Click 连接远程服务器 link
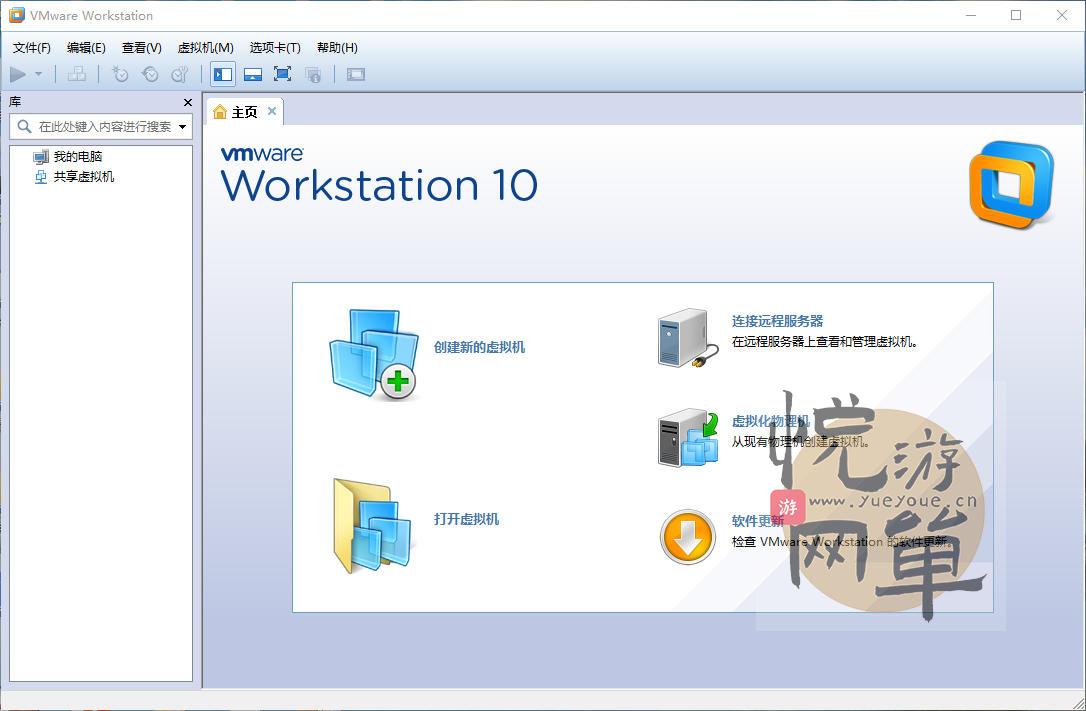This screenshot has height=711, width=1086. [x=777, y=321]
